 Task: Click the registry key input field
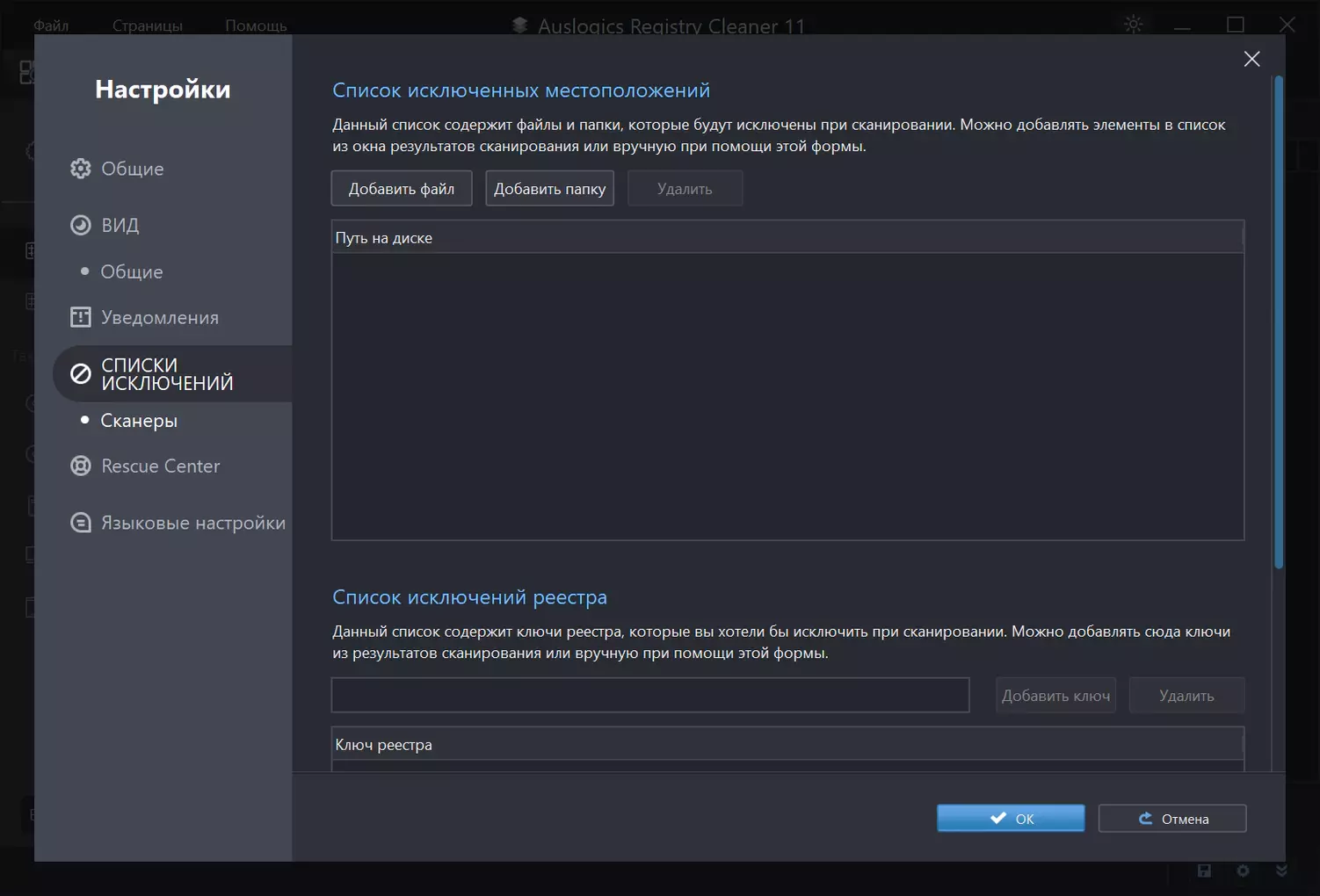[x=650, y=695]
